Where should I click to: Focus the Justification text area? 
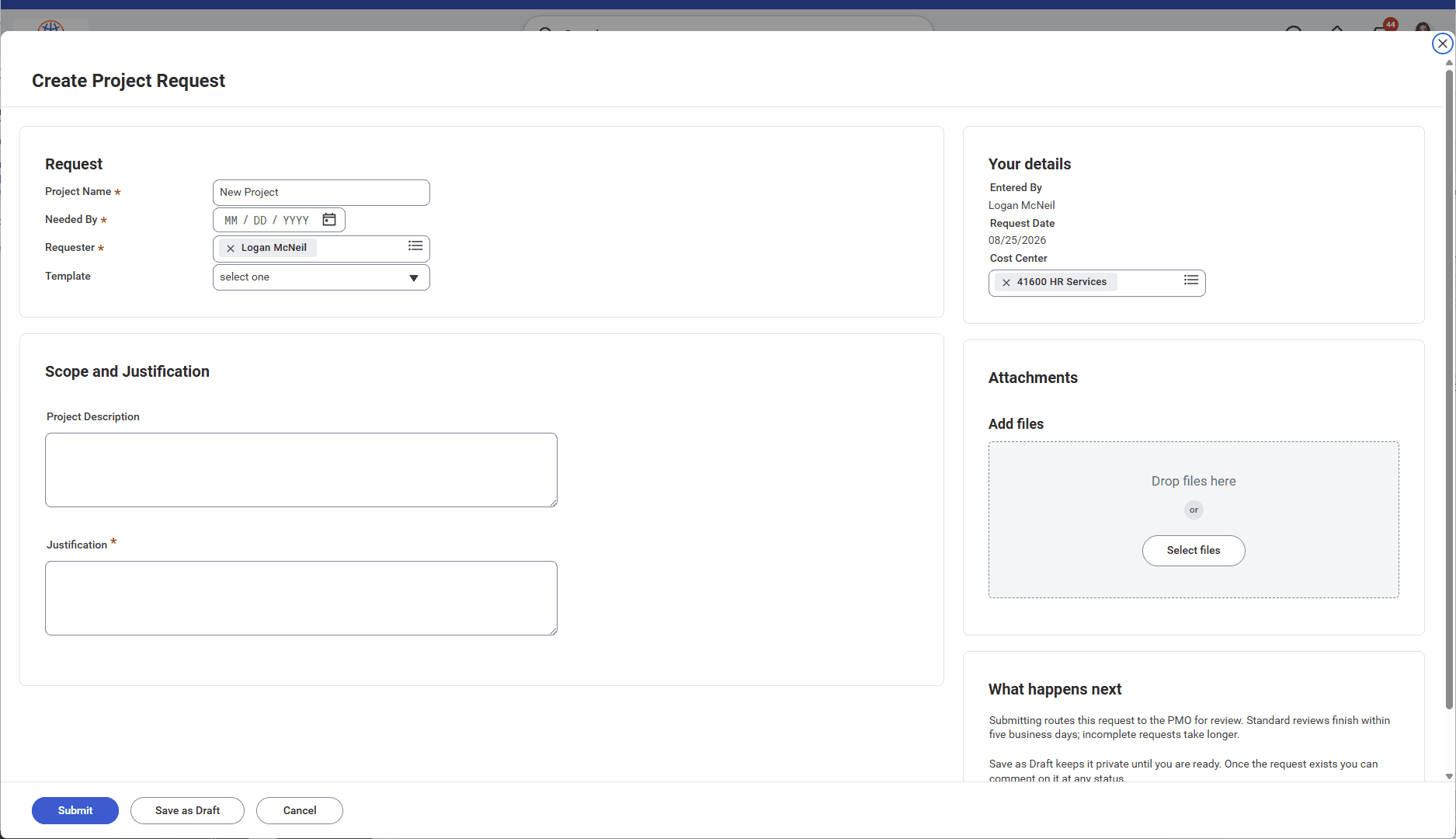[x=301, y=598]
